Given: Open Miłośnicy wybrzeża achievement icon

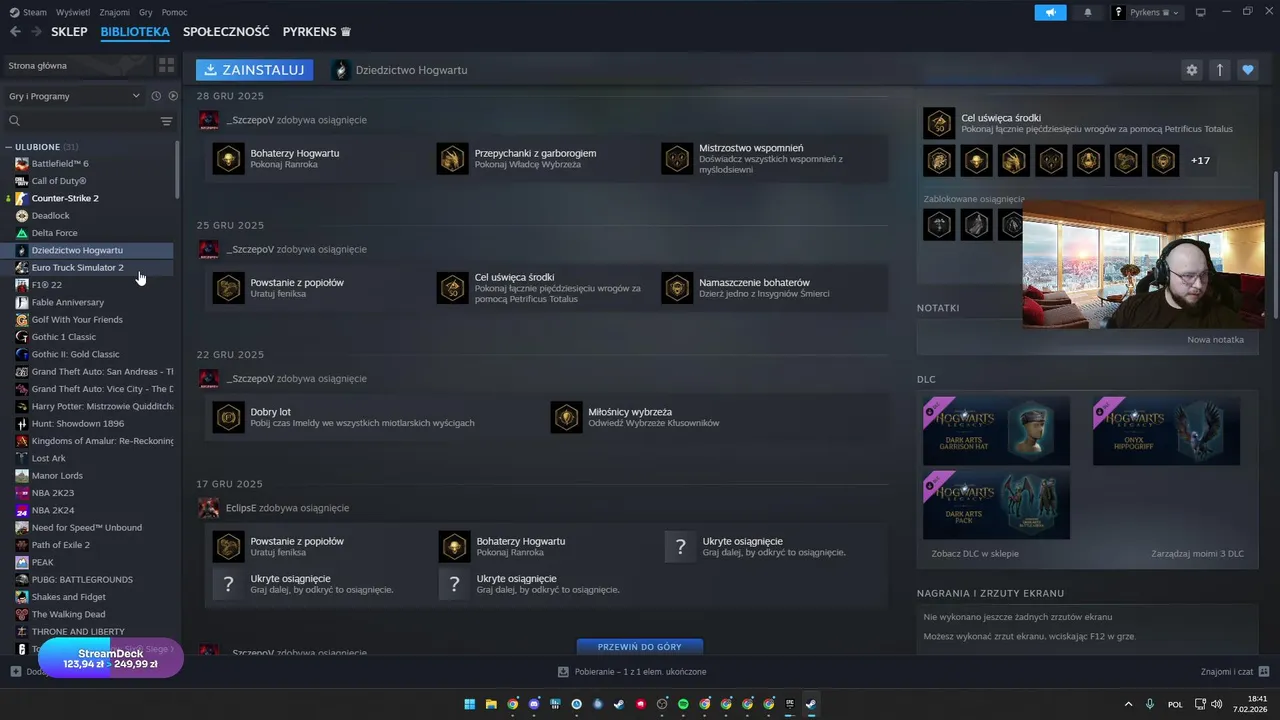Looking at the screenshot, I should tap(566, 417).
